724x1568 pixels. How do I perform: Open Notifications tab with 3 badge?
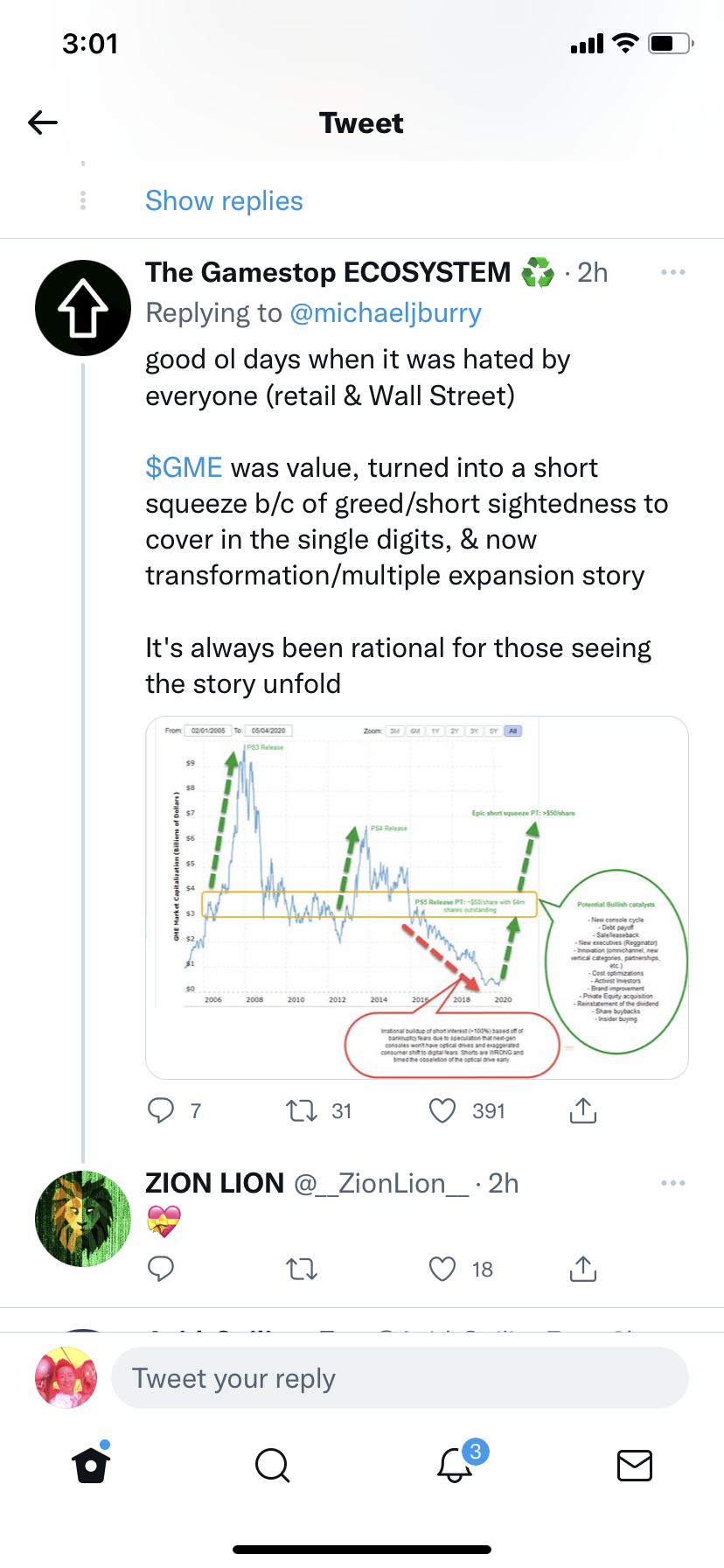pyautogui.click(x=455, y=1465)
